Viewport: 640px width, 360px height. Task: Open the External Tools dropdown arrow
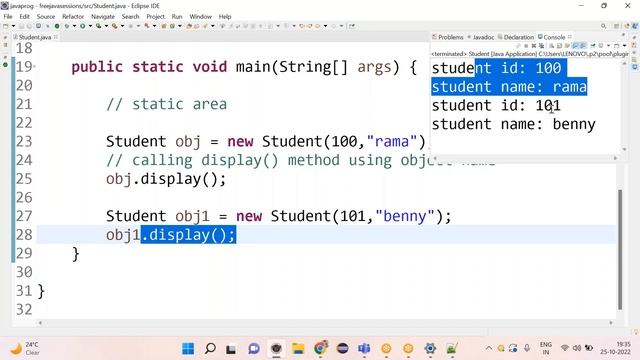click(x=122, y=26)
